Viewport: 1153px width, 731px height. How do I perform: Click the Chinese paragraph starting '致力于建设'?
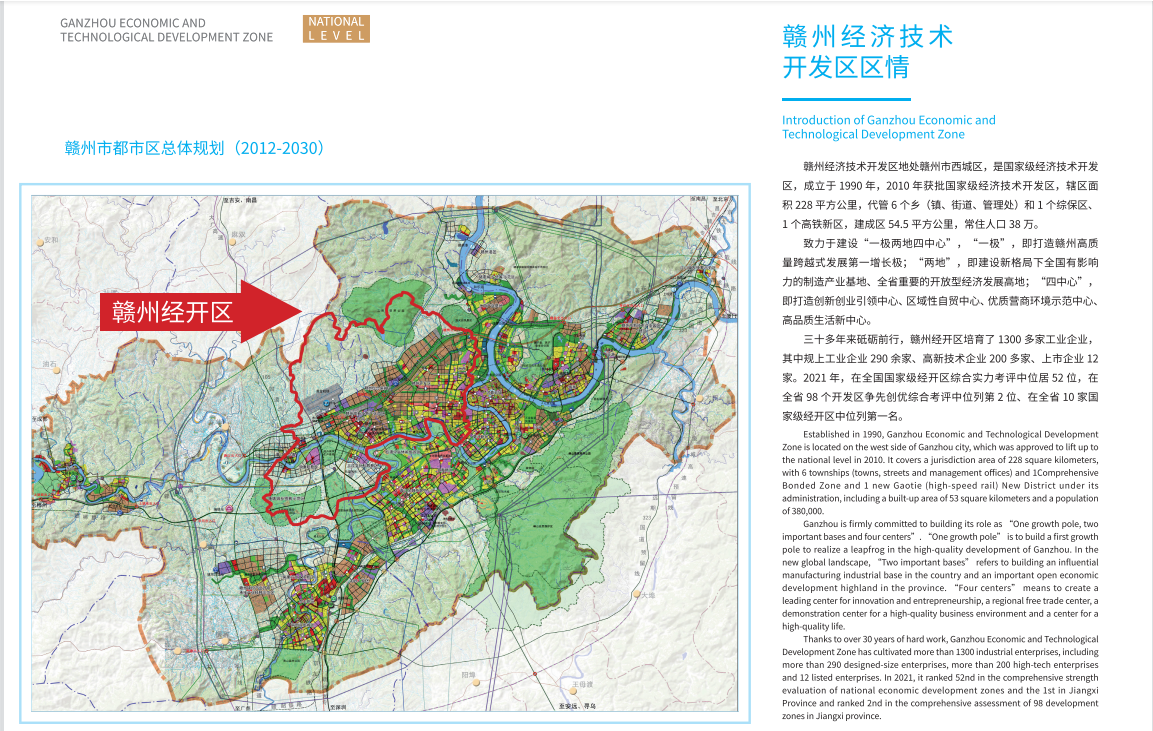[940, 282]
